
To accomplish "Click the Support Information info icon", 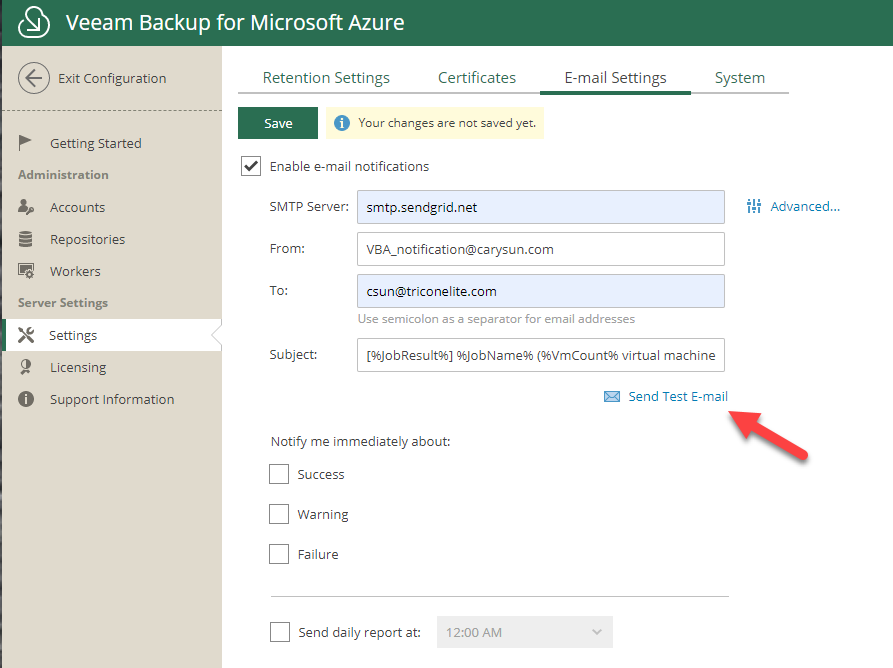I will coord(26,399).
